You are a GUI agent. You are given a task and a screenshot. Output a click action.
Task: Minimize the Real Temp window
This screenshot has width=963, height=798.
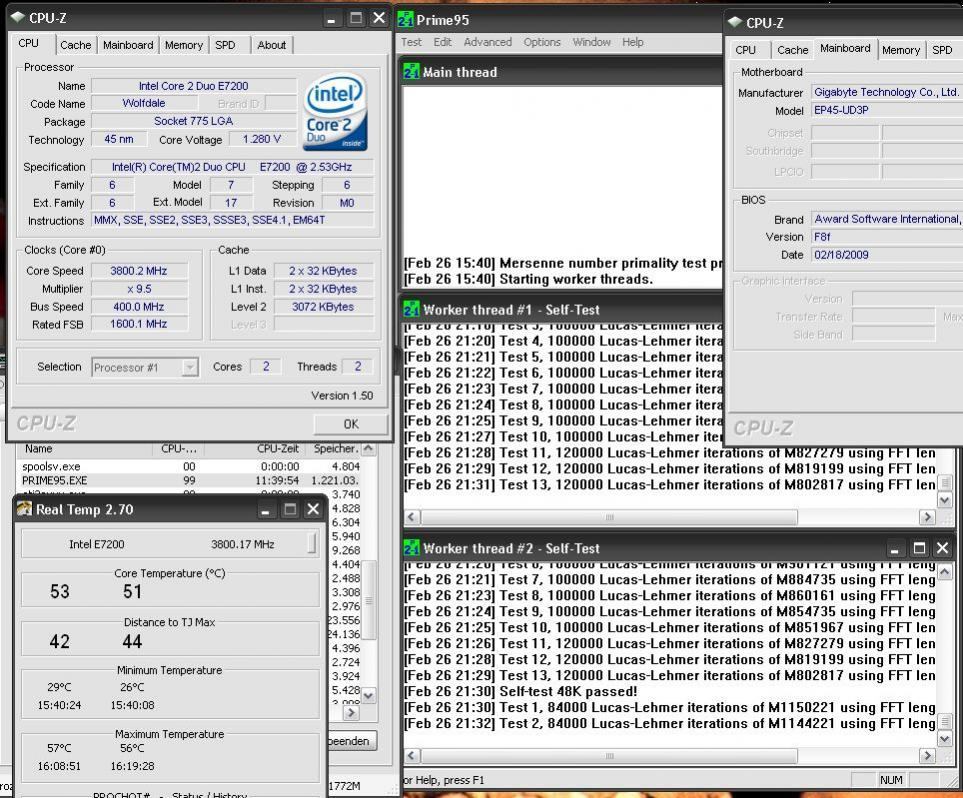pyautogui.click(x=265, y=509)
